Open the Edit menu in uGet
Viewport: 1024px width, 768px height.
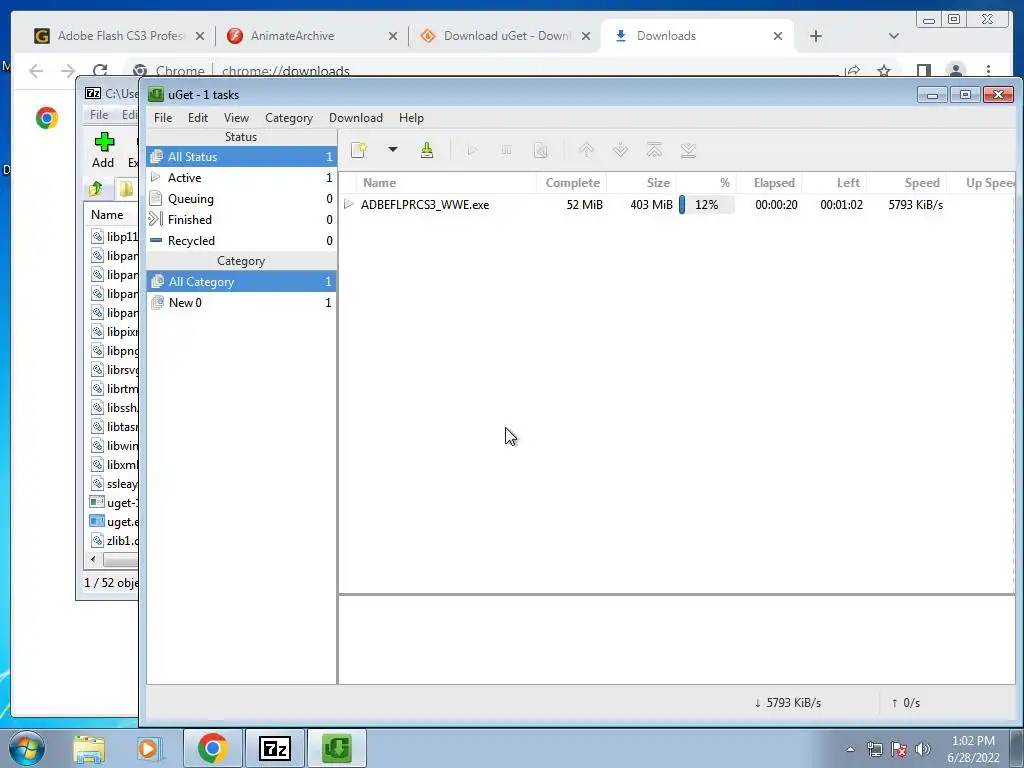point(198,118)
